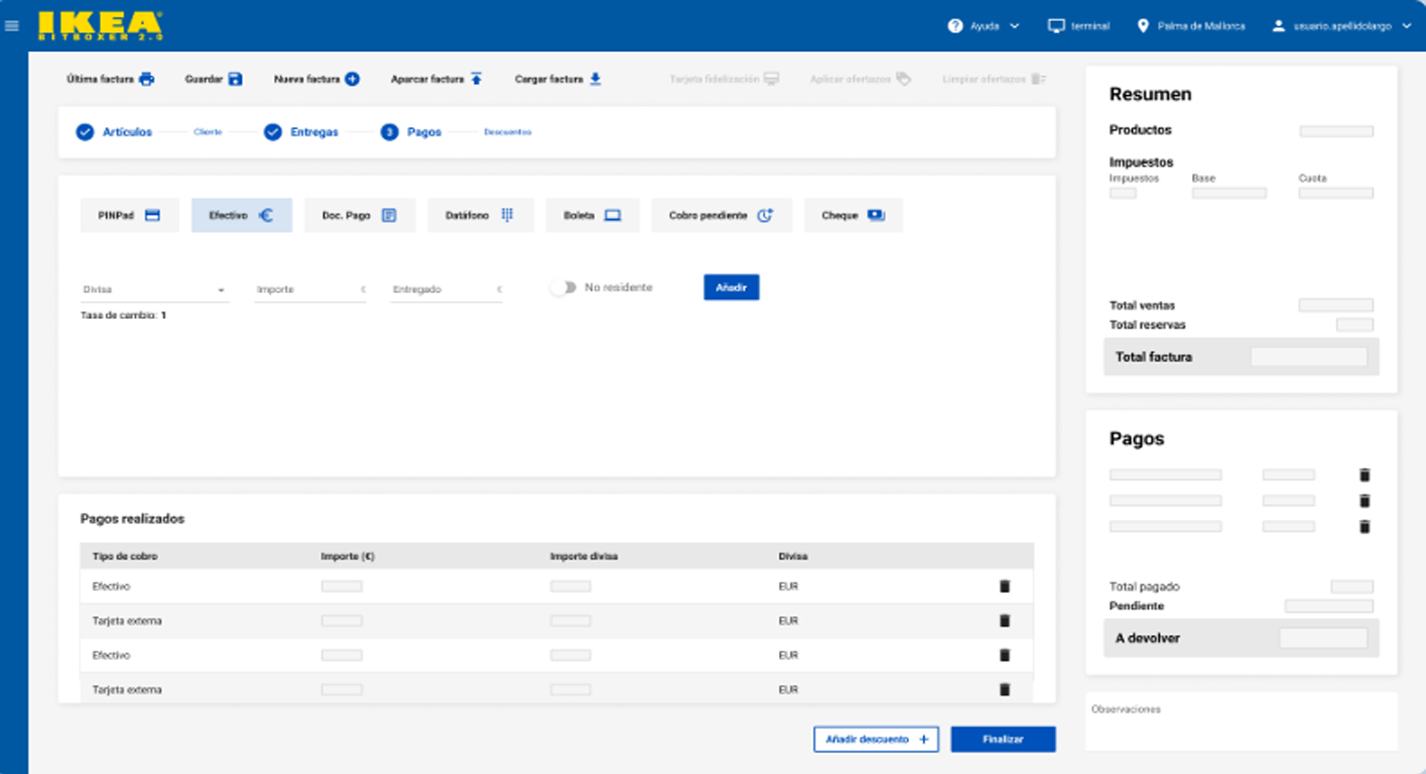The width and height of the screenshot is (1426, 774).
Task: Click the Aparcar factura upload icon
Action: click(476, 79)
